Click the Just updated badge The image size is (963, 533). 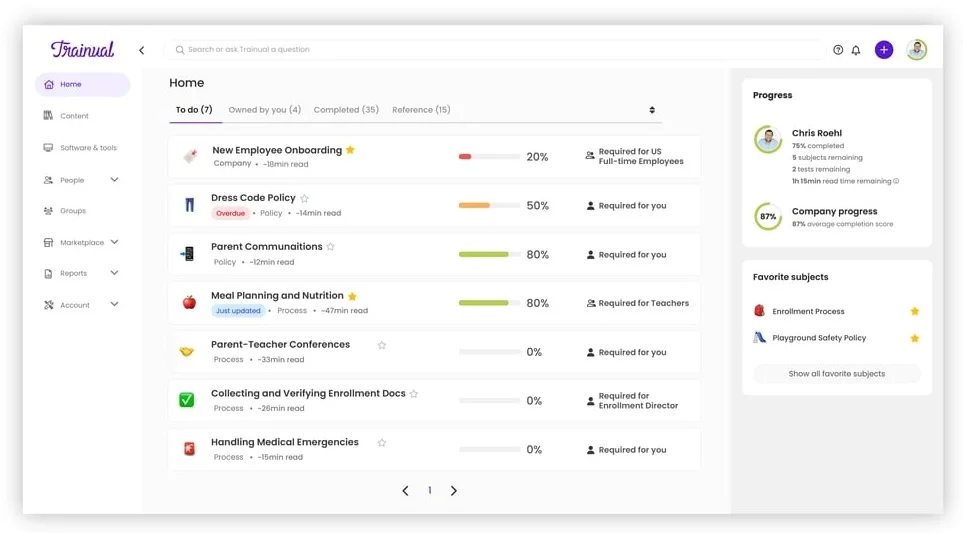[x=238, y=311]
